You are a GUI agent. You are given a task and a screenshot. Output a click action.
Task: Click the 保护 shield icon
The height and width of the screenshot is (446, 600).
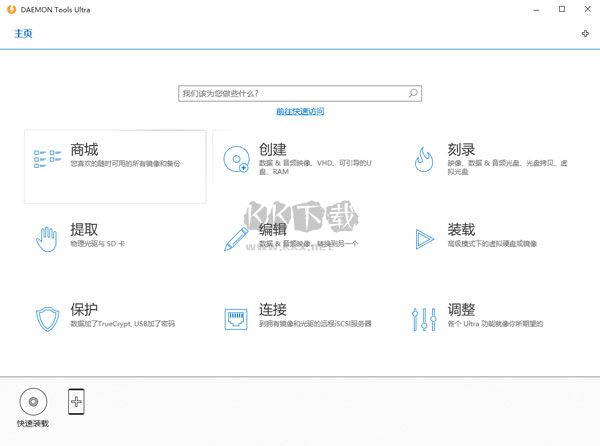click(x=47, y=319)
